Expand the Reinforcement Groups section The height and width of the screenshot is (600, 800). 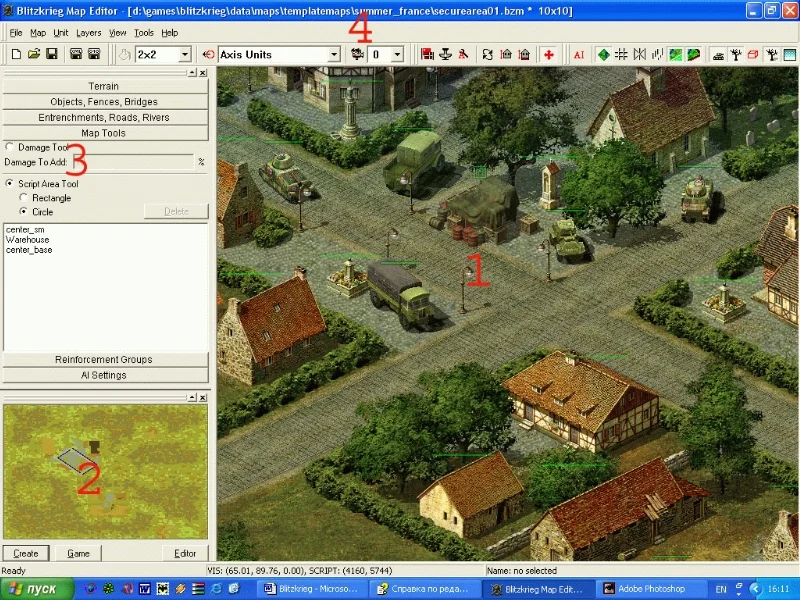coord(105,359)
